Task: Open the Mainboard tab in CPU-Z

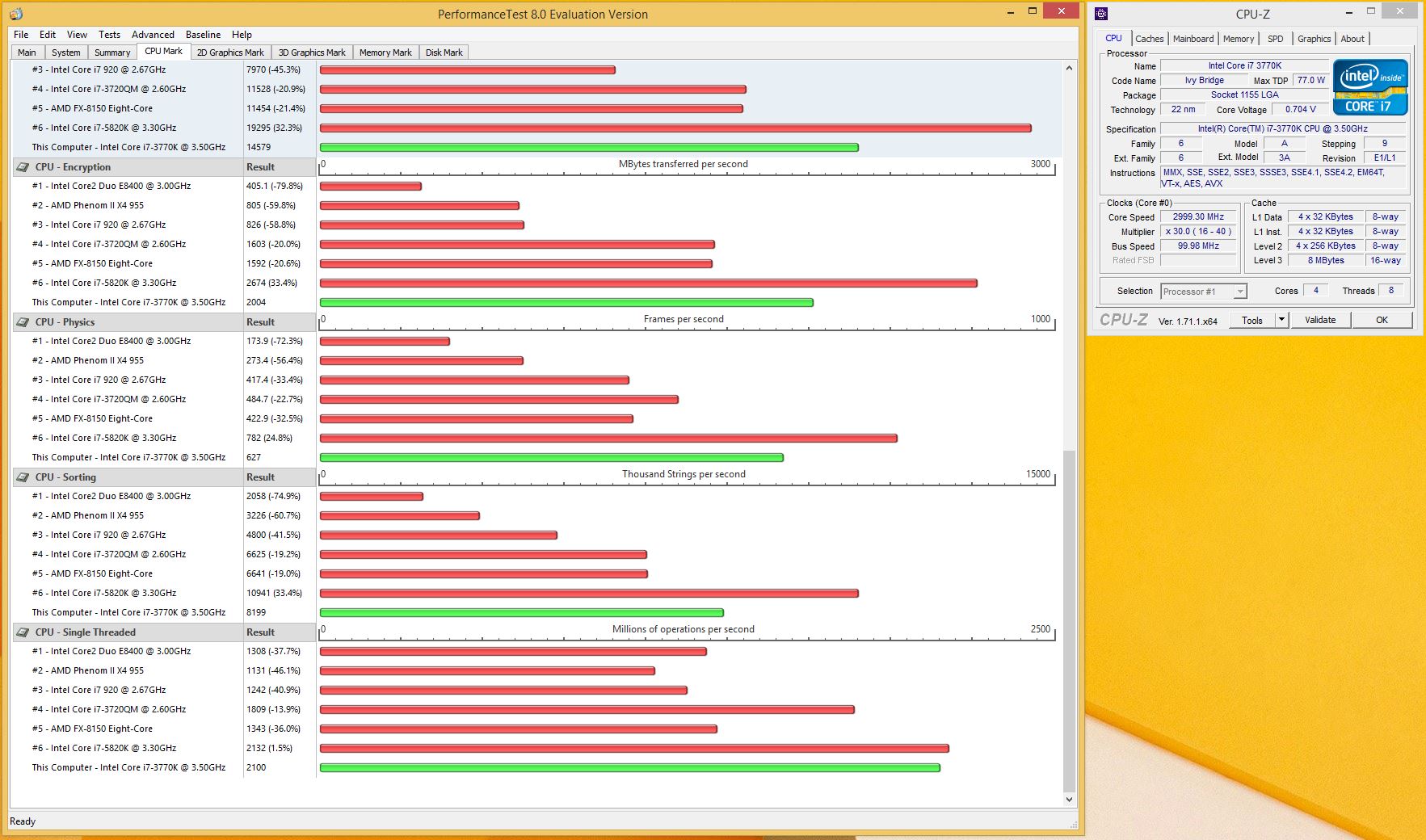Action: (x=1193, y=39)
